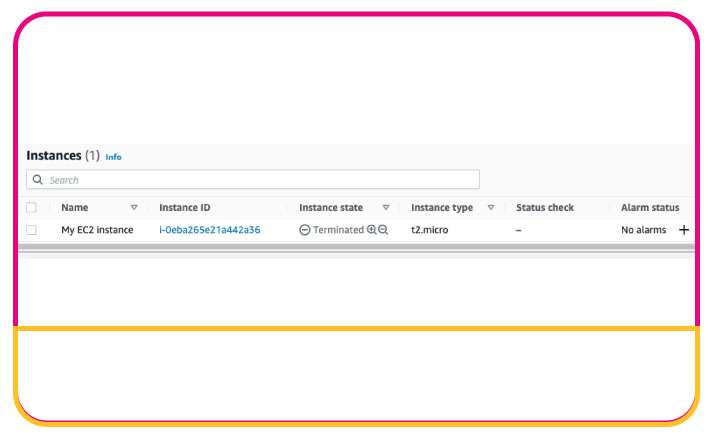Click the No alarms text in row

point(643,230)
